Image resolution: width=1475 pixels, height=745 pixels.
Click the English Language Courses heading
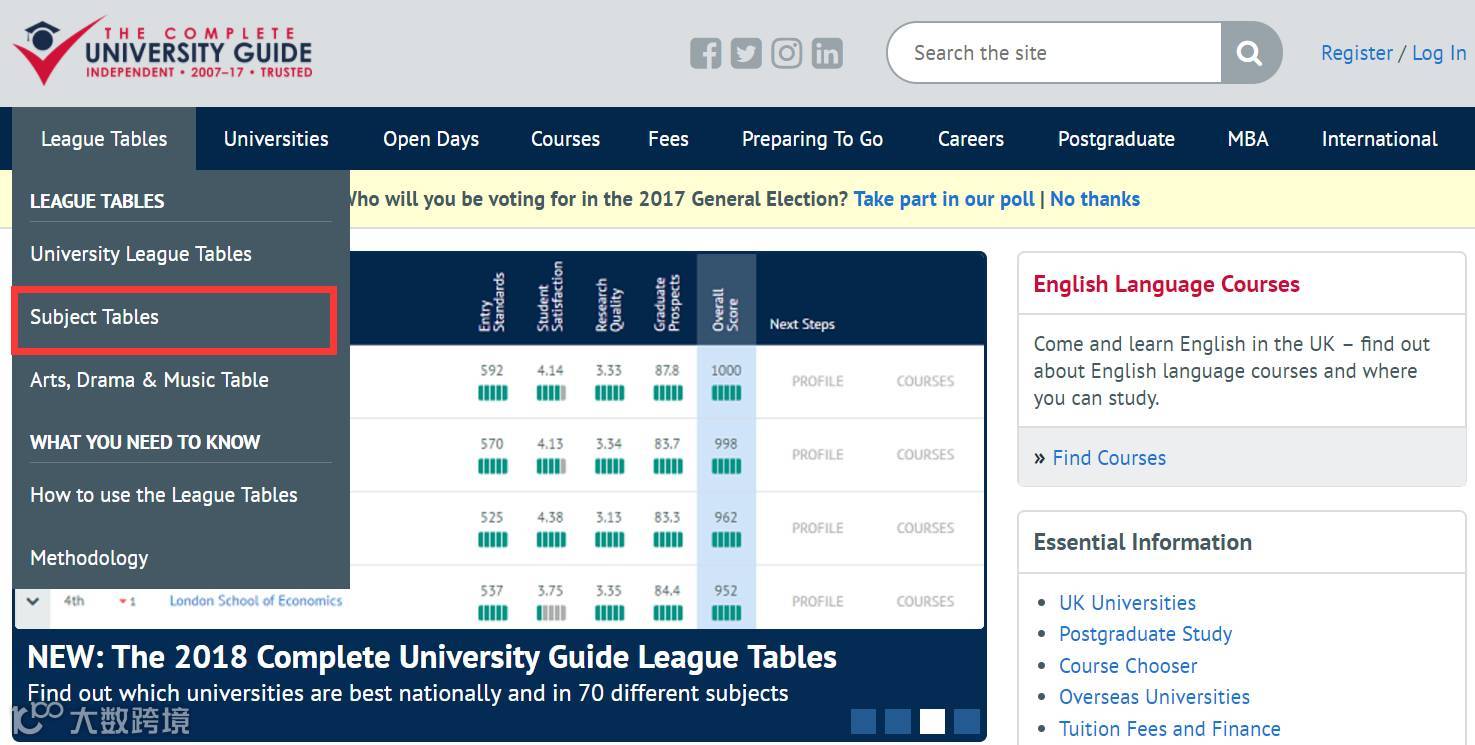click(x=1166, y=284)
